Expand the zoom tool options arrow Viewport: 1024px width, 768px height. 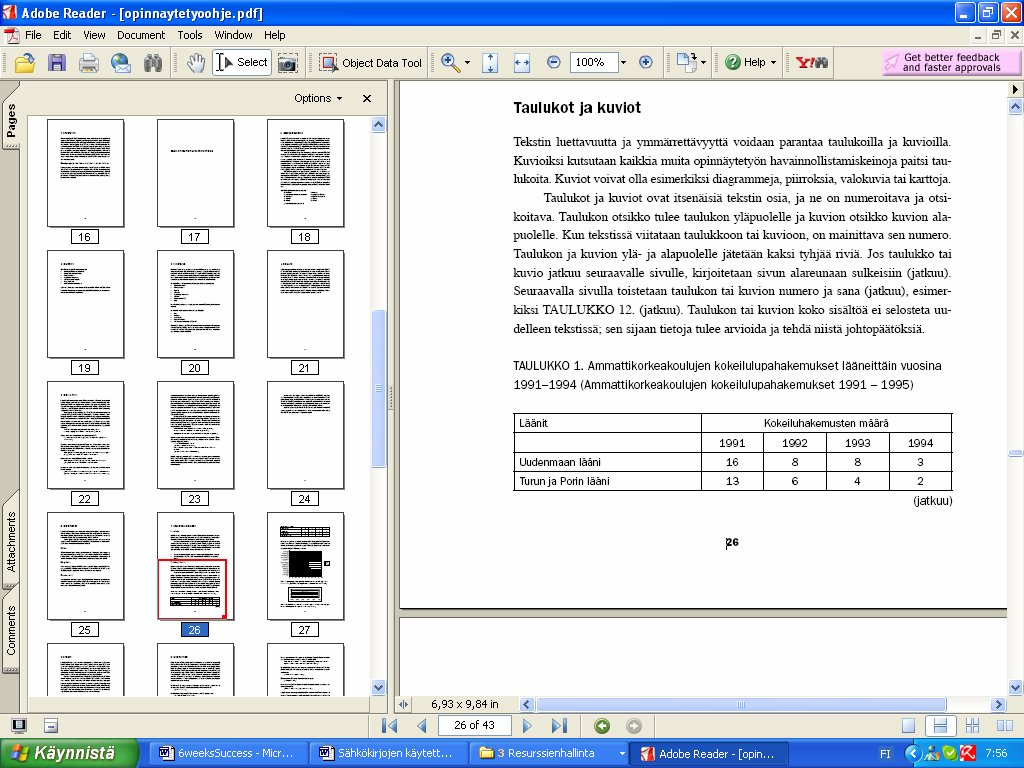pos(468,63)
